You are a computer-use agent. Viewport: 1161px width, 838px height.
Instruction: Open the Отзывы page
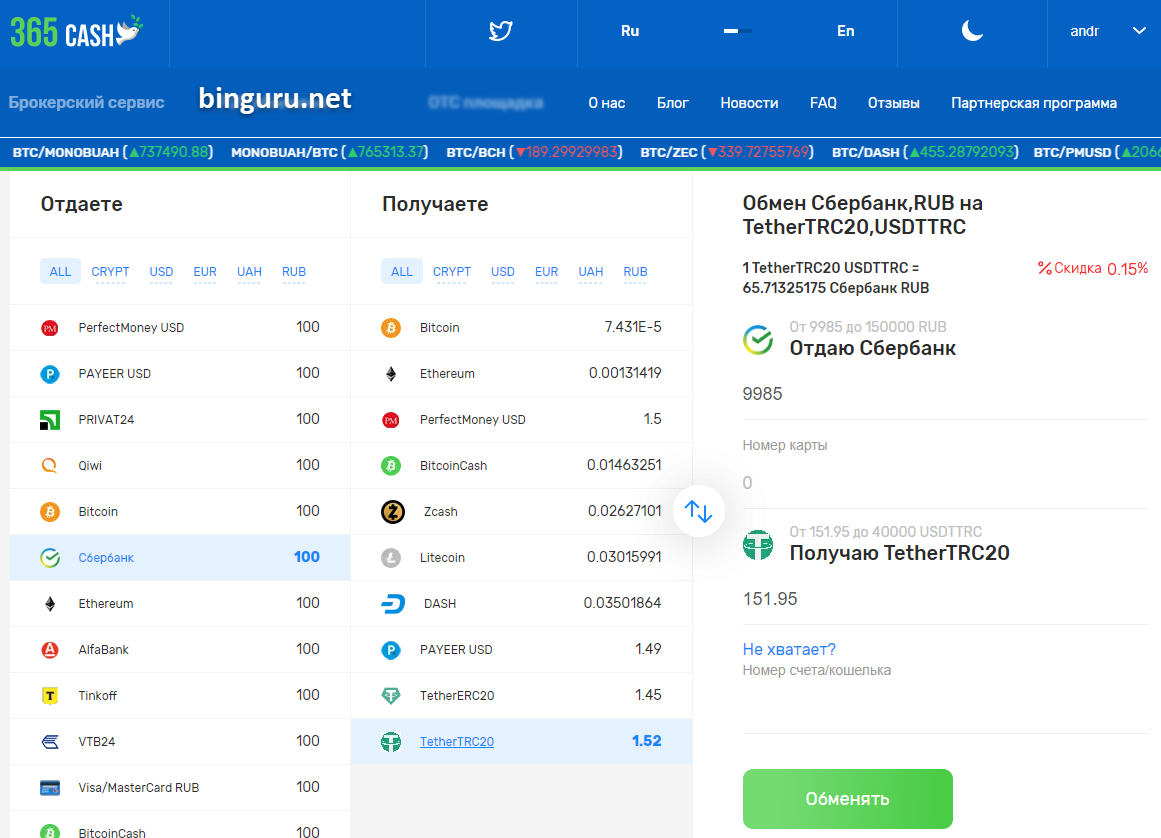click(x=894, y=103)
